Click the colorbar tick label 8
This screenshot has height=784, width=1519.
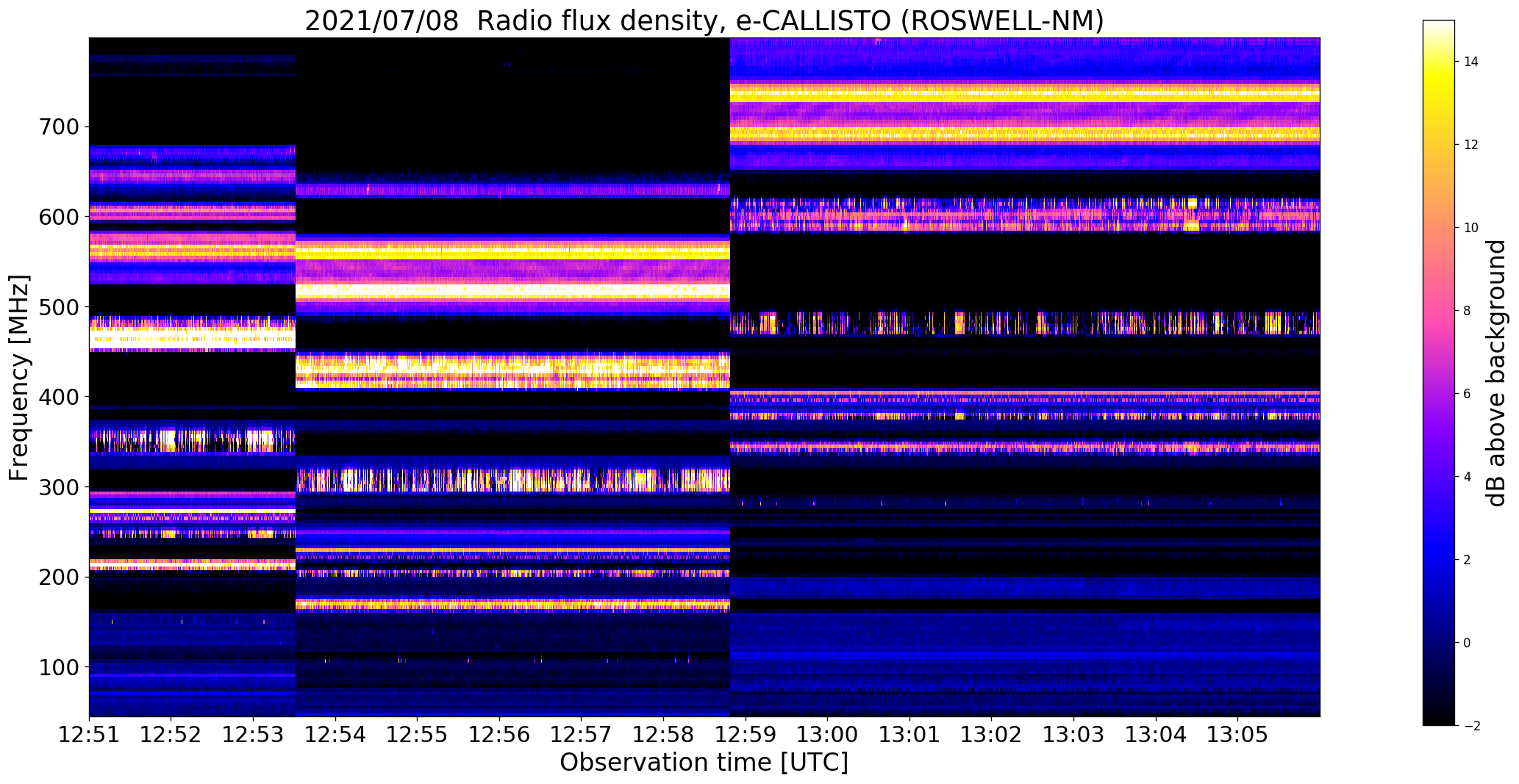tap(1468, 311)
